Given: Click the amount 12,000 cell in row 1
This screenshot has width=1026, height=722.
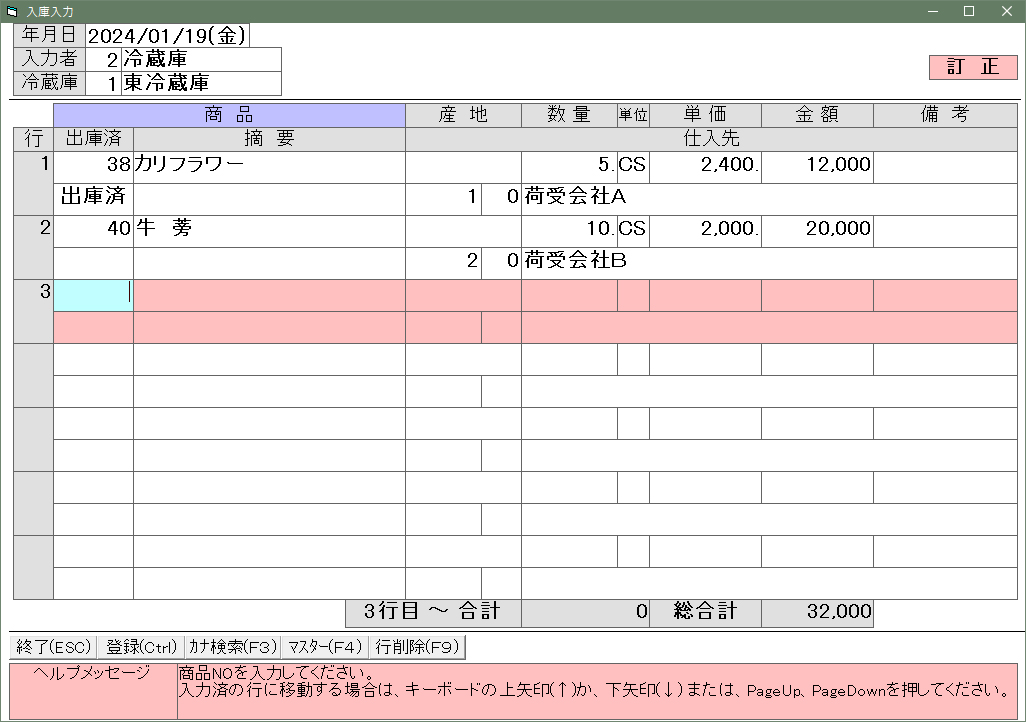Looking at the screenshot, I should (x=816, y=165).
